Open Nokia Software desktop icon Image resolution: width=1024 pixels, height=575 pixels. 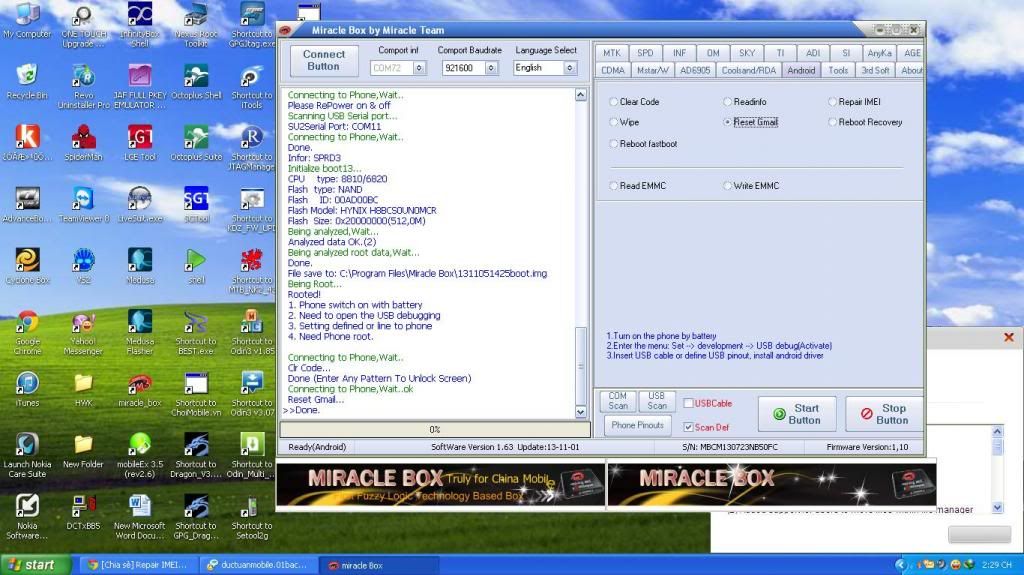27,517
